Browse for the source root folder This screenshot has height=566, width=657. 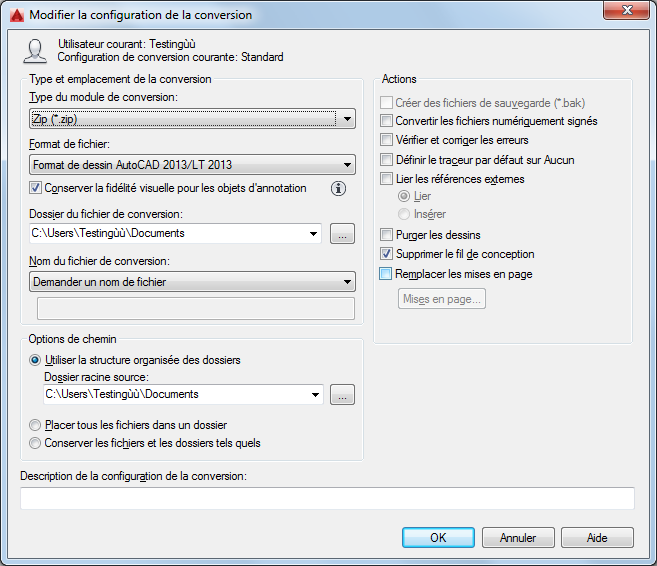342,395
